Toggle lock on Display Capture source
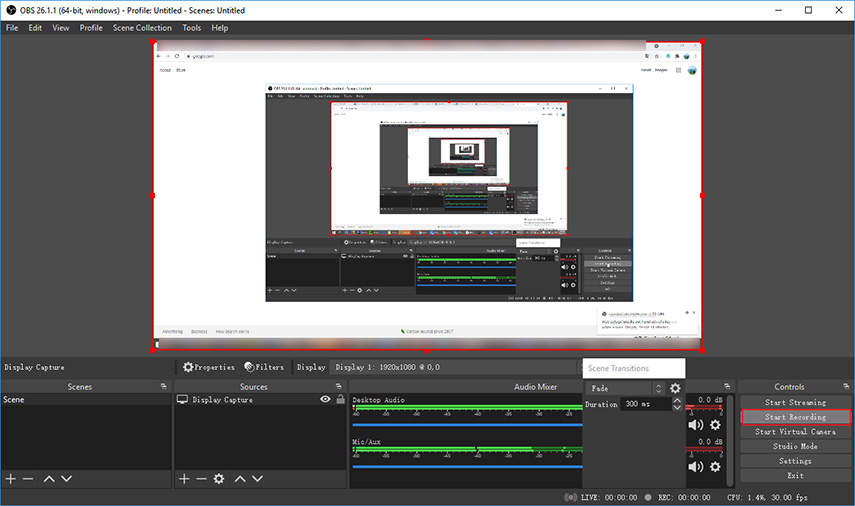 pyautogui.click(x=340, y=400)
